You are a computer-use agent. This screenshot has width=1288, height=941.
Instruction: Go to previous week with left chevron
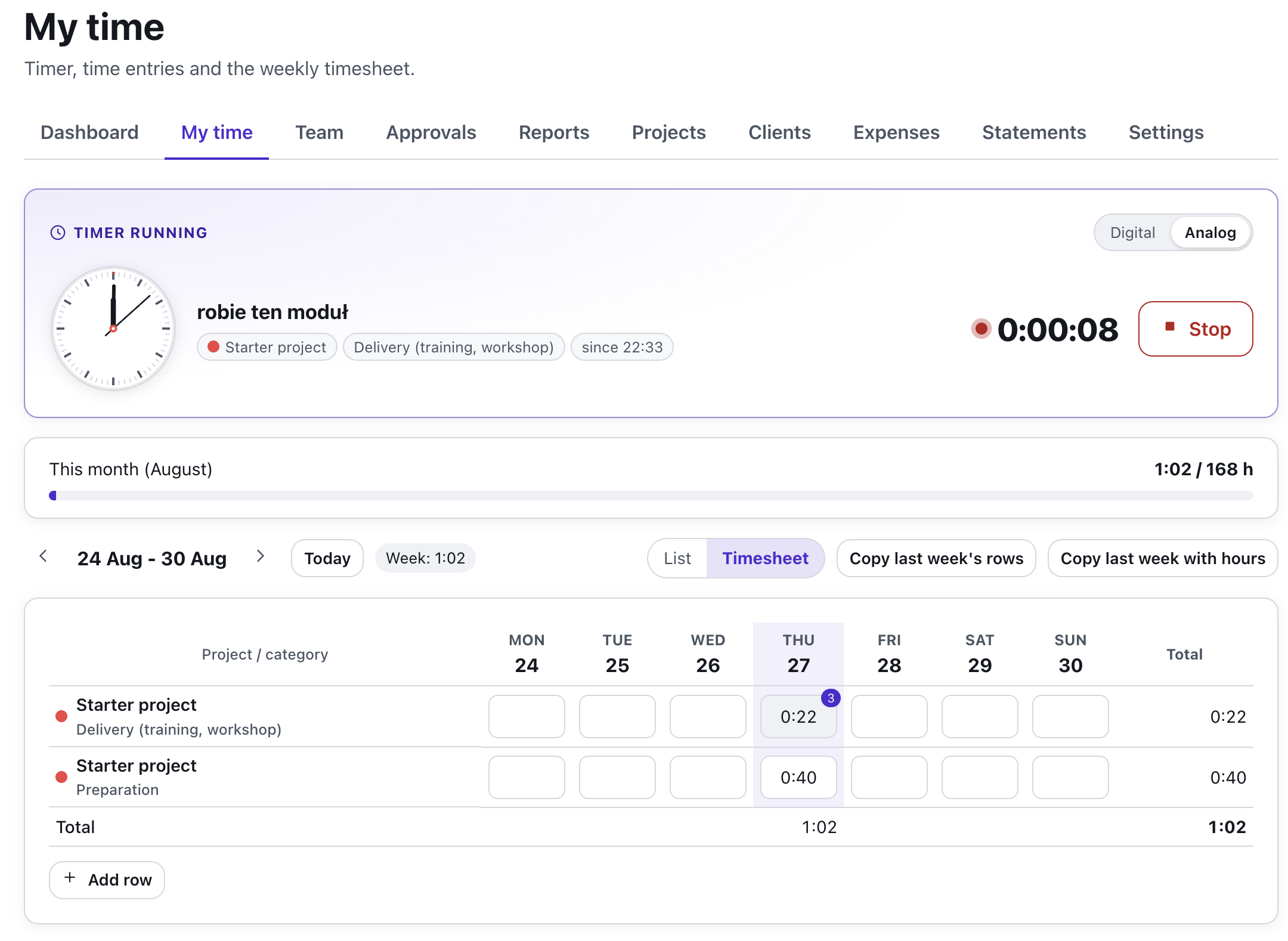pos(43,556)
